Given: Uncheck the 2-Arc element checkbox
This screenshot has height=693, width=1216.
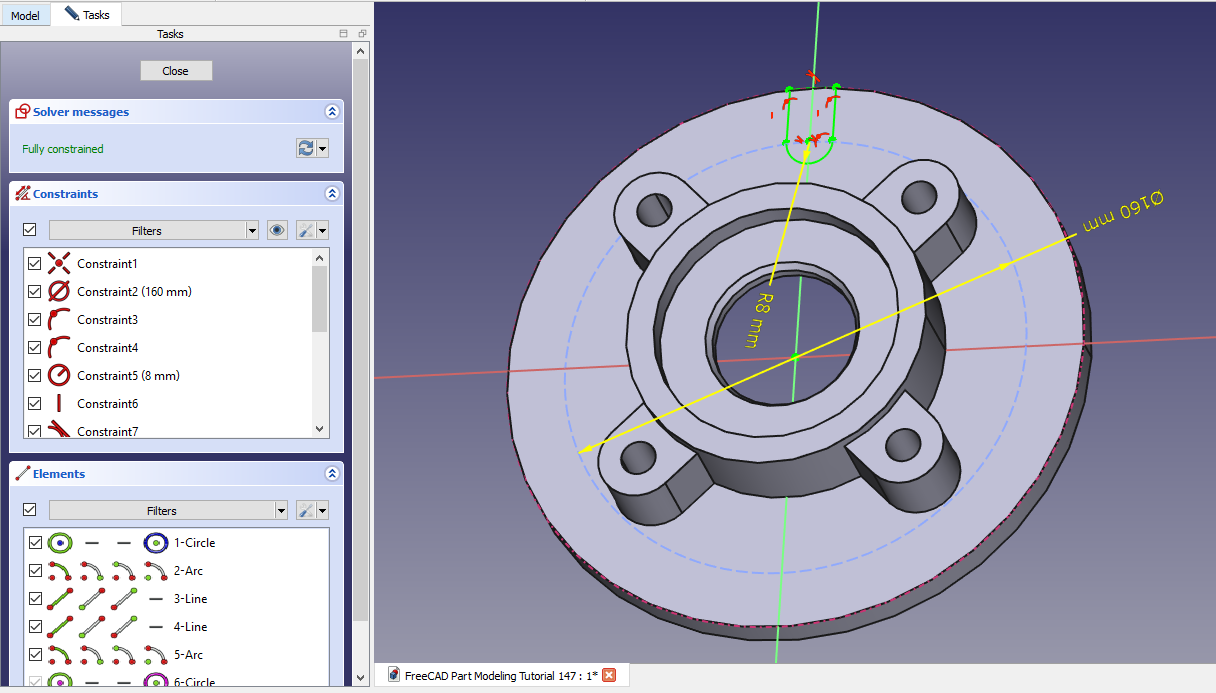Looking at the screenshot, I should (x=35, y=571).
